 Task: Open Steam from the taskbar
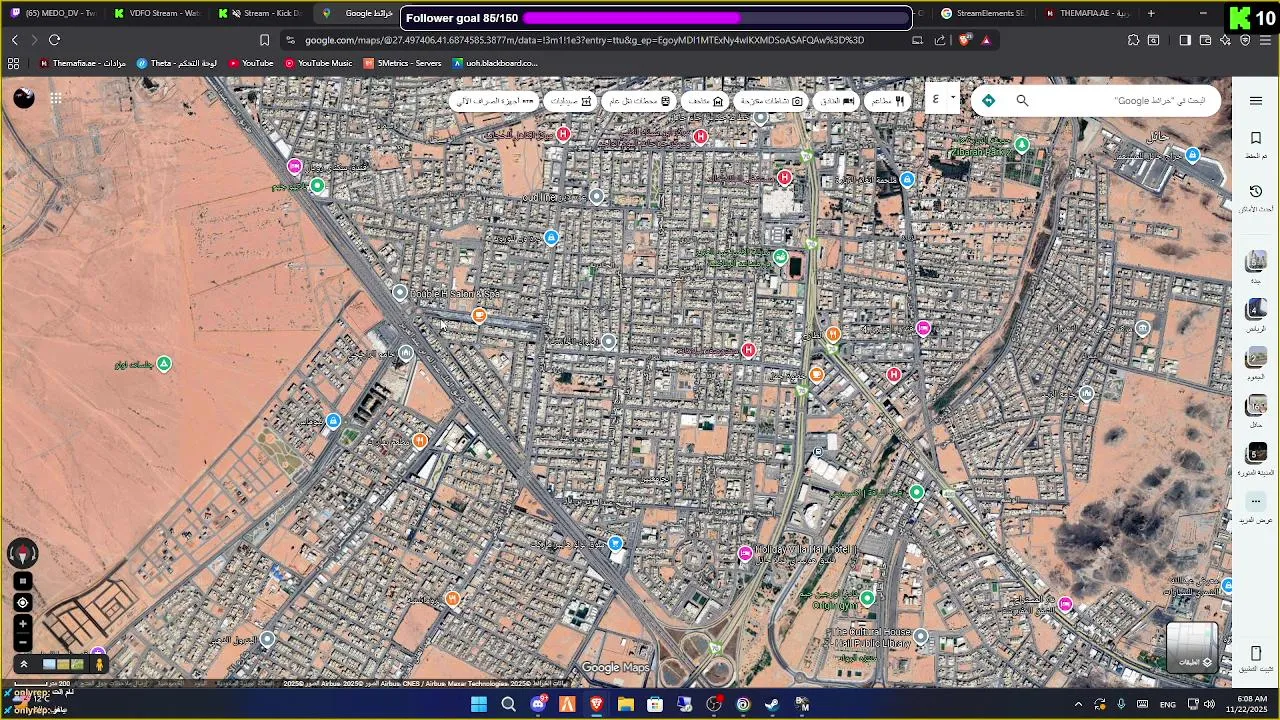772,705
